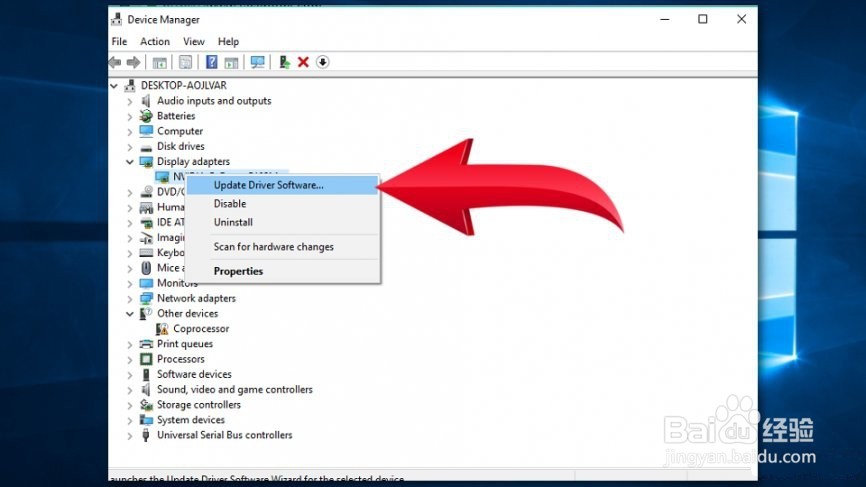
Task: Expand the Processors node
Action: pos(130,359)
